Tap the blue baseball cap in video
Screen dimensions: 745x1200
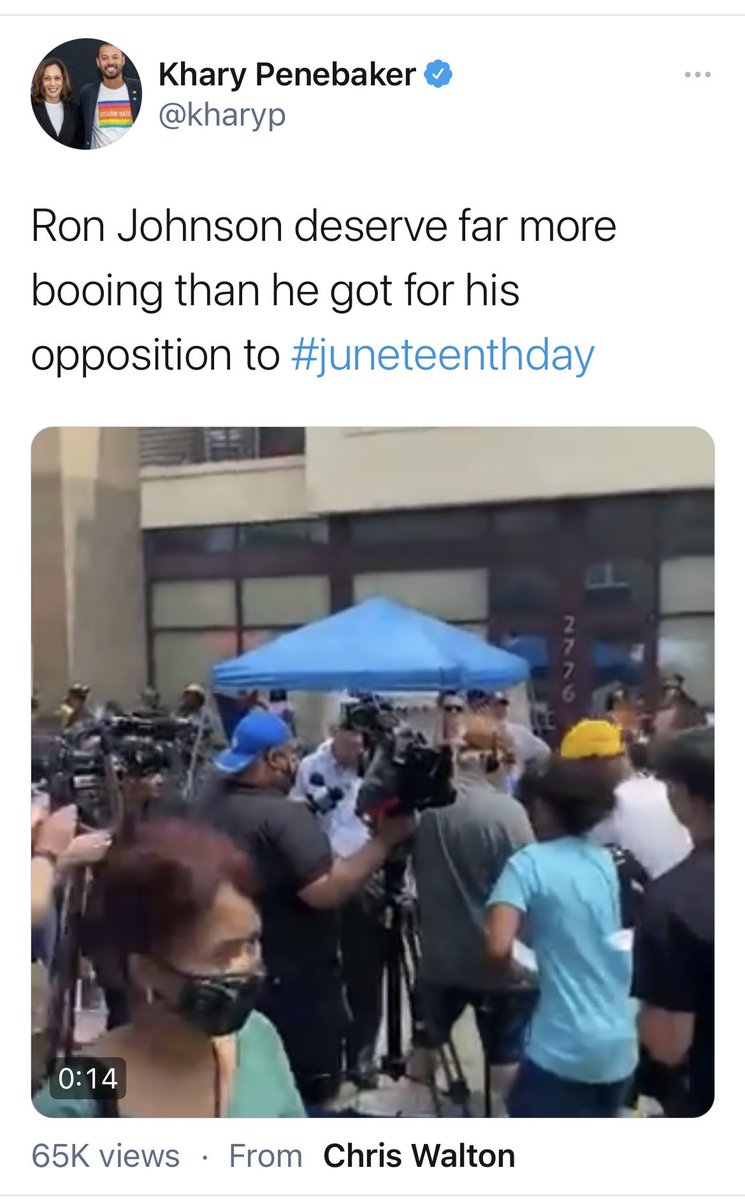[x=252, y=741]
